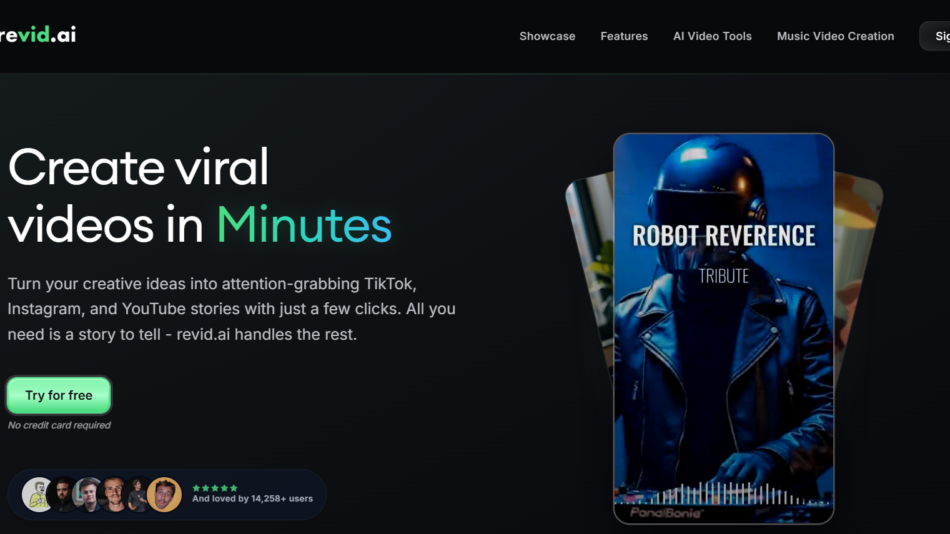Click the partially visible Sign button
Screen dimensions: 950x534
click(936, 36)
